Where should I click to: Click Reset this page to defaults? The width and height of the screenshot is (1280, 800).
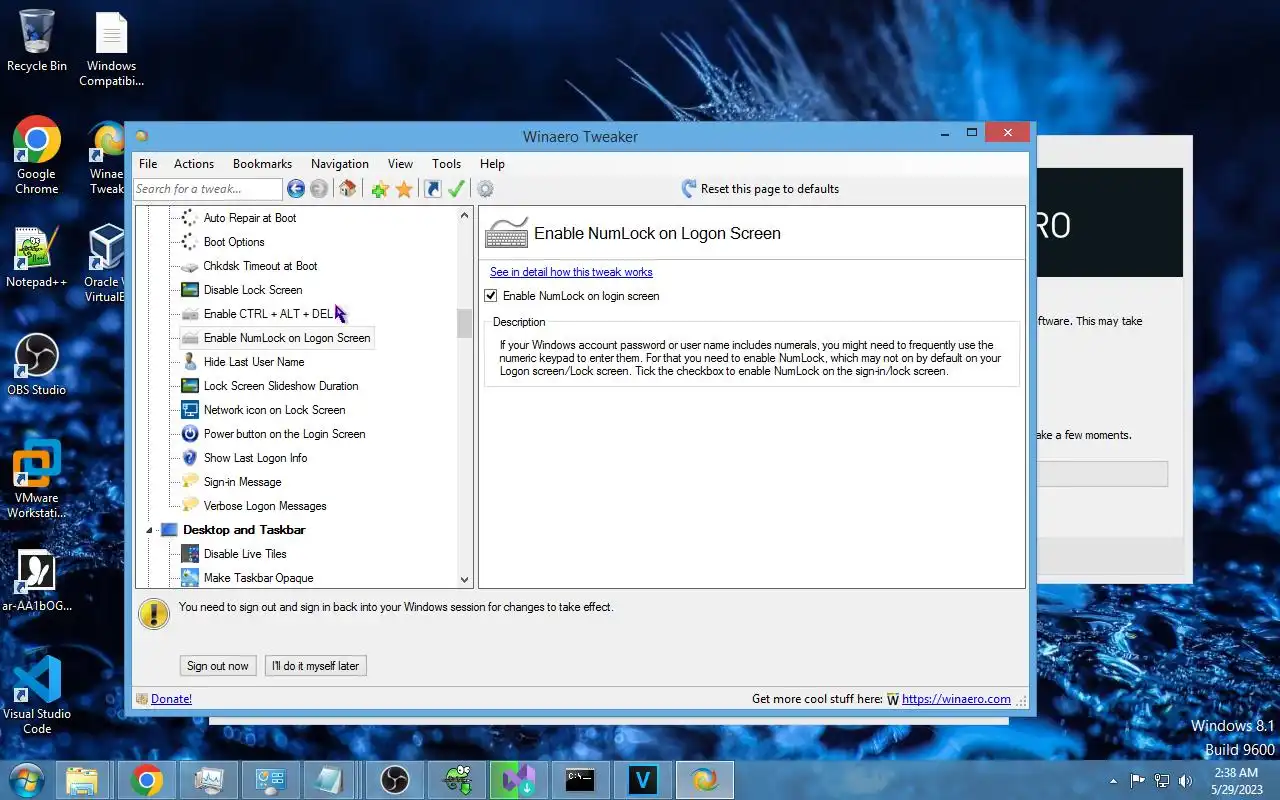[760, 189]
